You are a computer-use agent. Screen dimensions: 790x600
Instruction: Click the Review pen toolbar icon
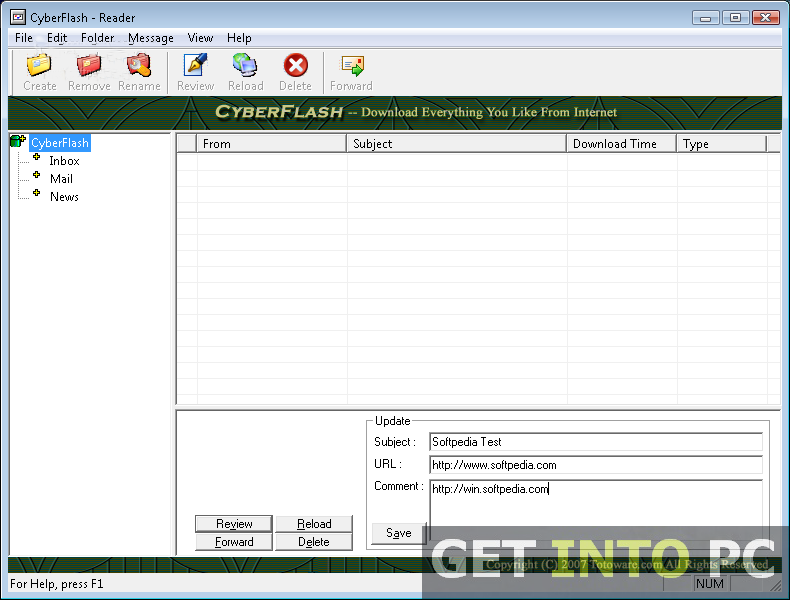pos(195,65)
